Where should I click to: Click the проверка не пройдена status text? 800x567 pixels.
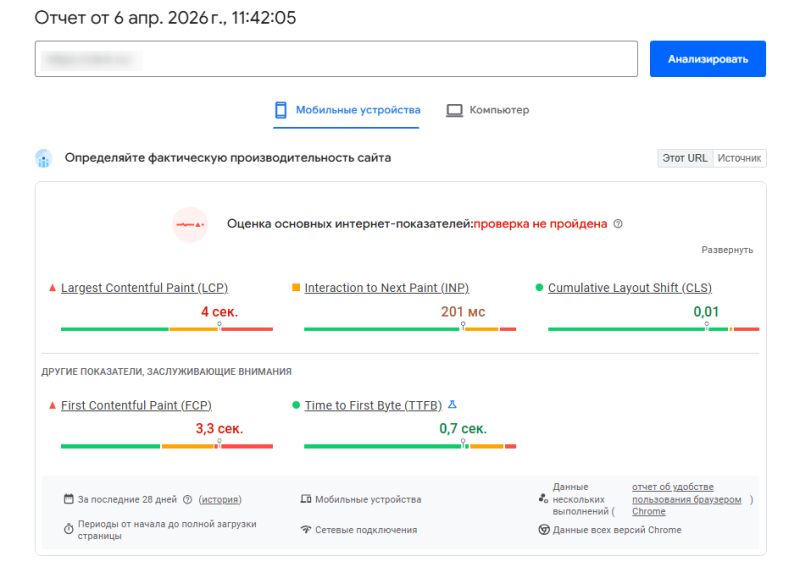click(540, 224)
